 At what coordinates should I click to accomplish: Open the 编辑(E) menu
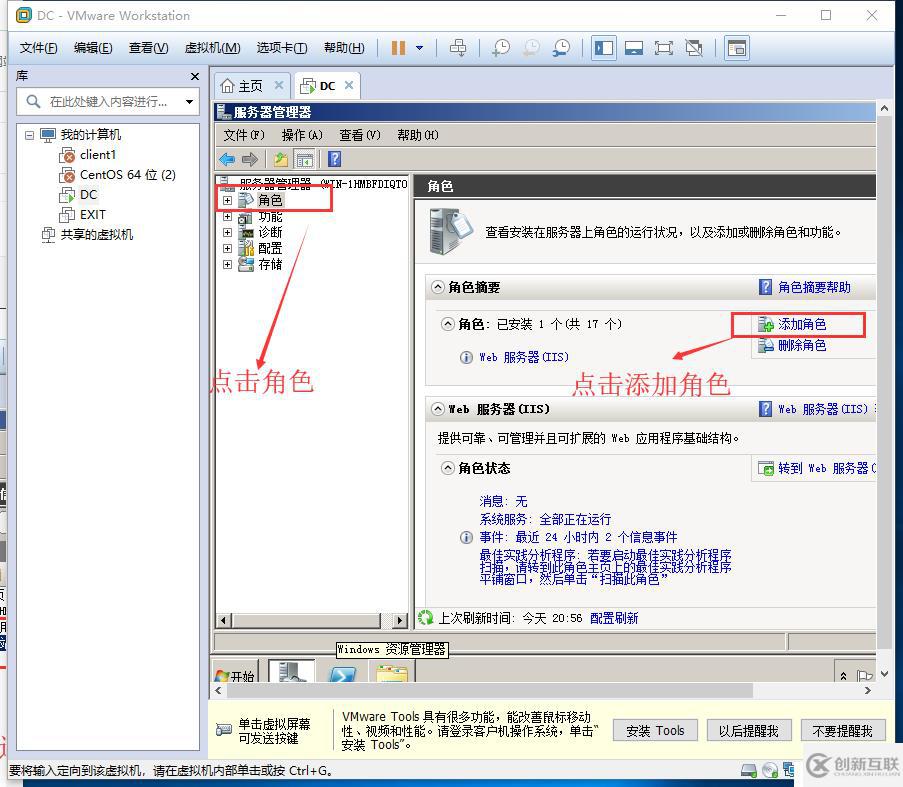click(x=93, y=48)
